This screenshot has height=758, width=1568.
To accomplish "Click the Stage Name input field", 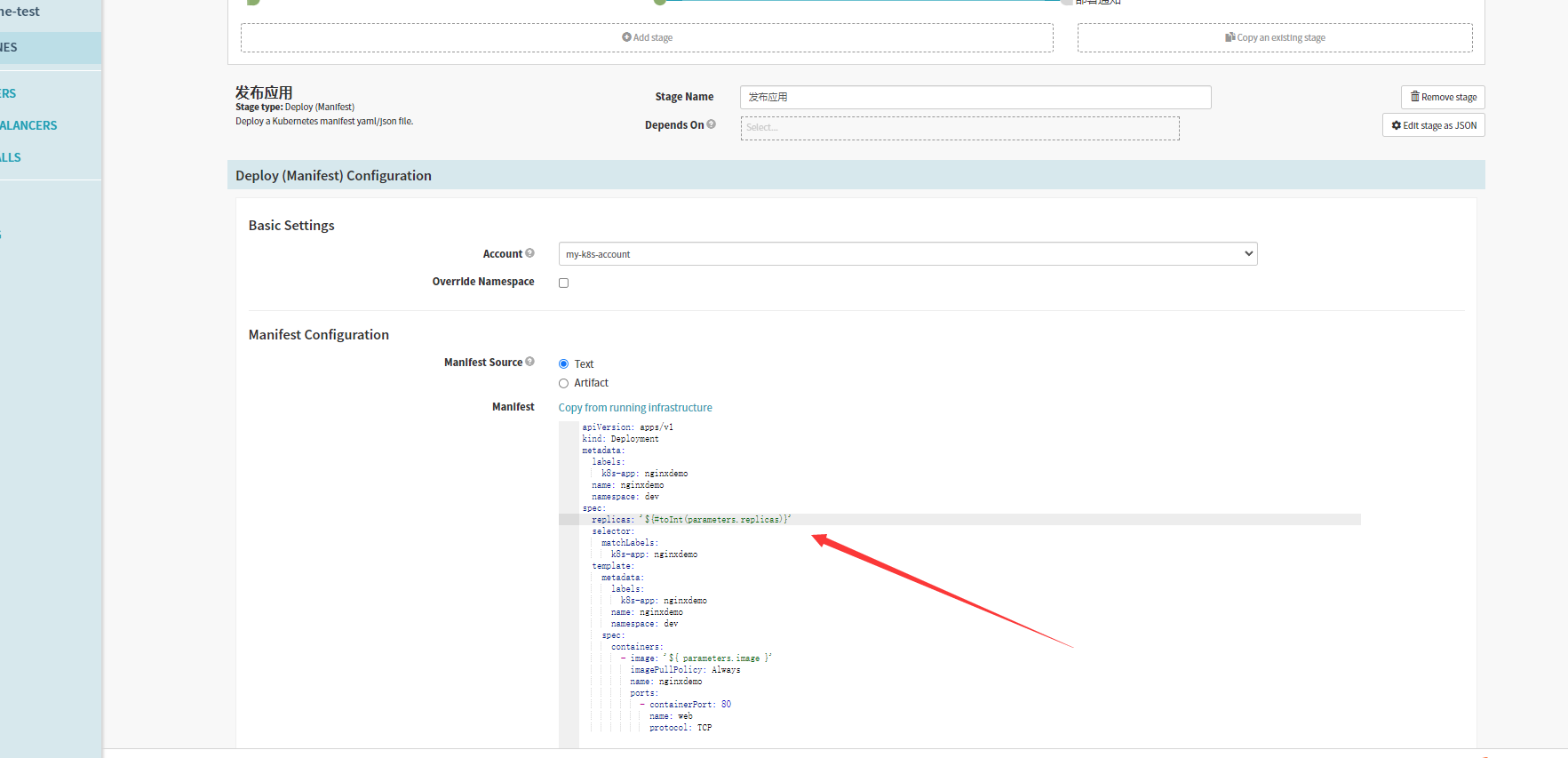I will coord(975,97).
